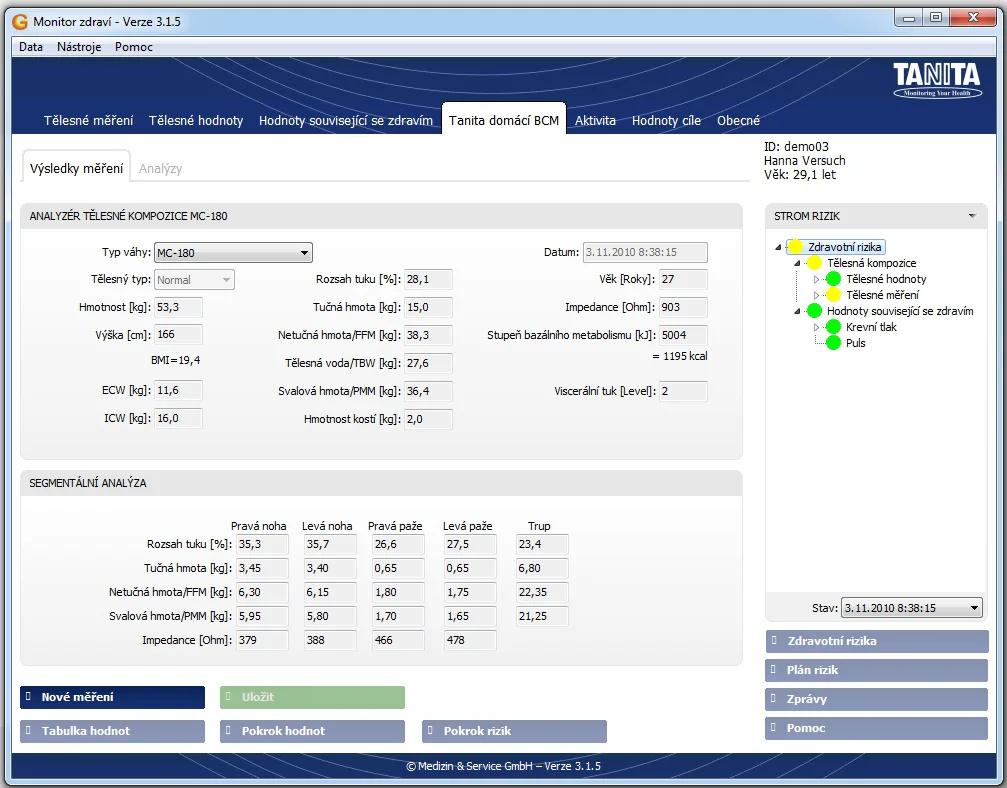Click the green circle beside Tělesné hodnoty
Screen dimensions: 1007x788
[x=833, y=279]
